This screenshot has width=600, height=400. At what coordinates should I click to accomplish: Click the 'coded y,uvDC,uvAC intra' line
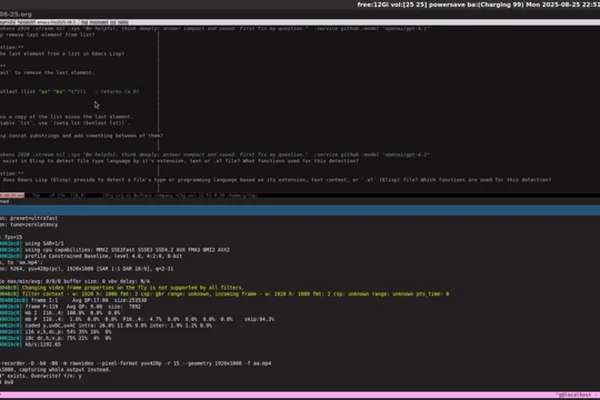[106, 326]
